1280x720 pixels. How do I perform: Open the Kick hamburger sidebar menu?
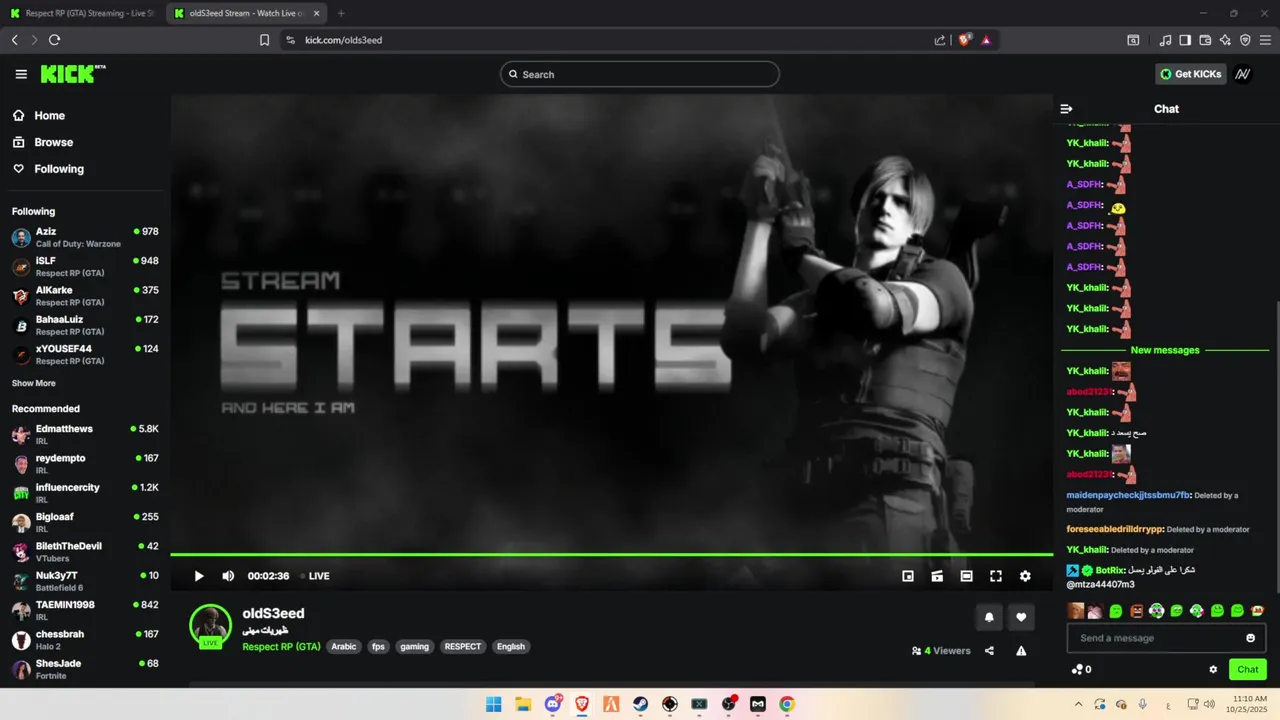tap(21, 74)
